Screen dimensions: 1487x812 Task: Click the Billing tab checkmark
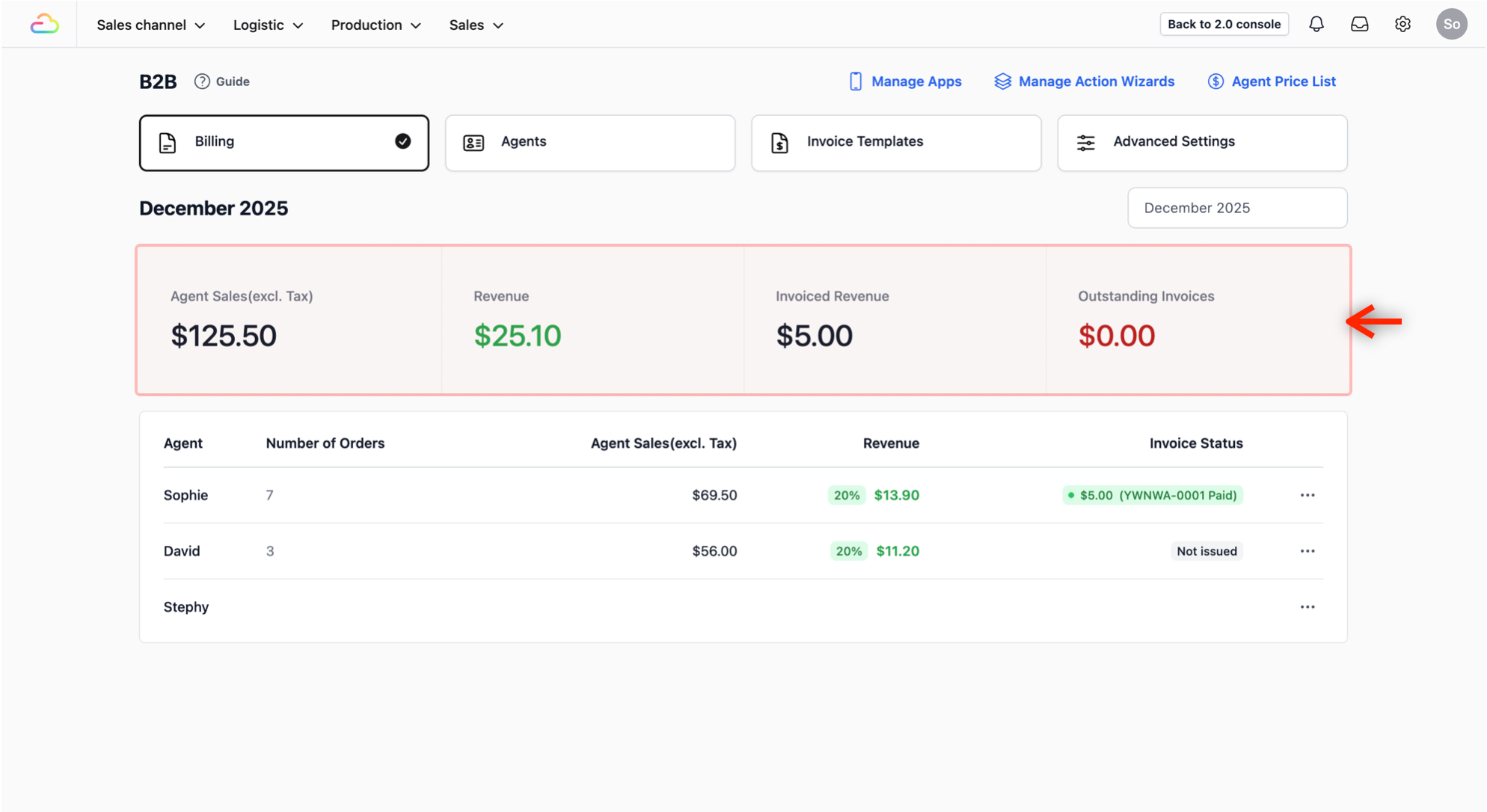pyautogui.click(x=402, y=141)
